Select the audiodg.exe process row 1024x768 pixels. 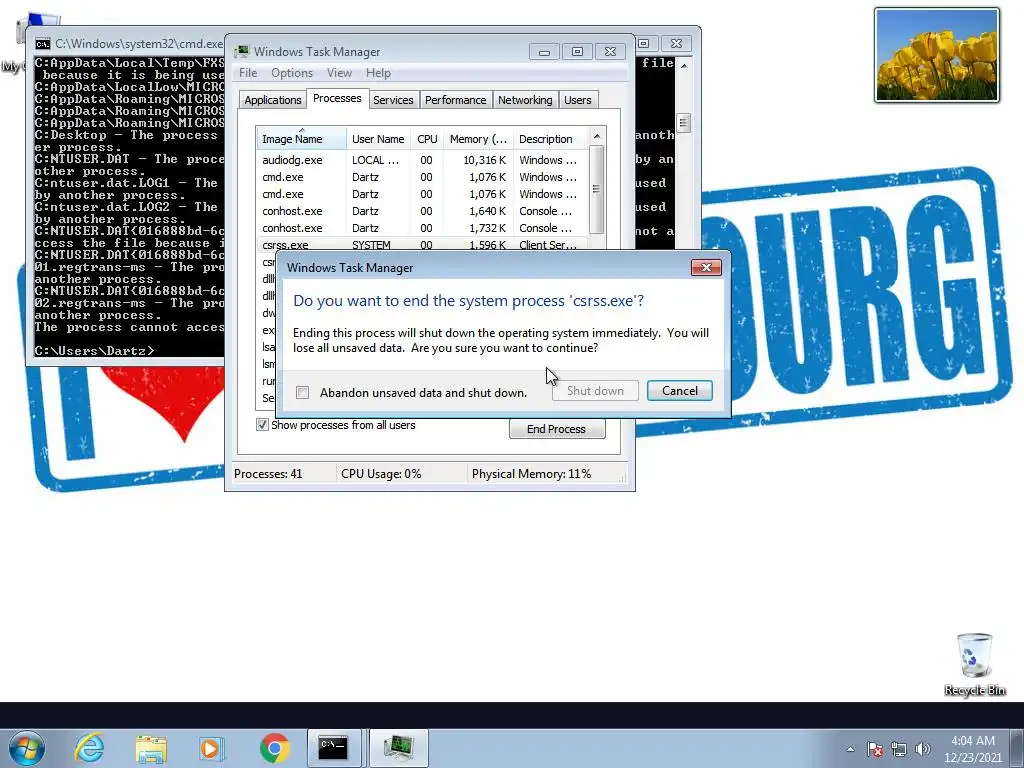pos(422,160)
